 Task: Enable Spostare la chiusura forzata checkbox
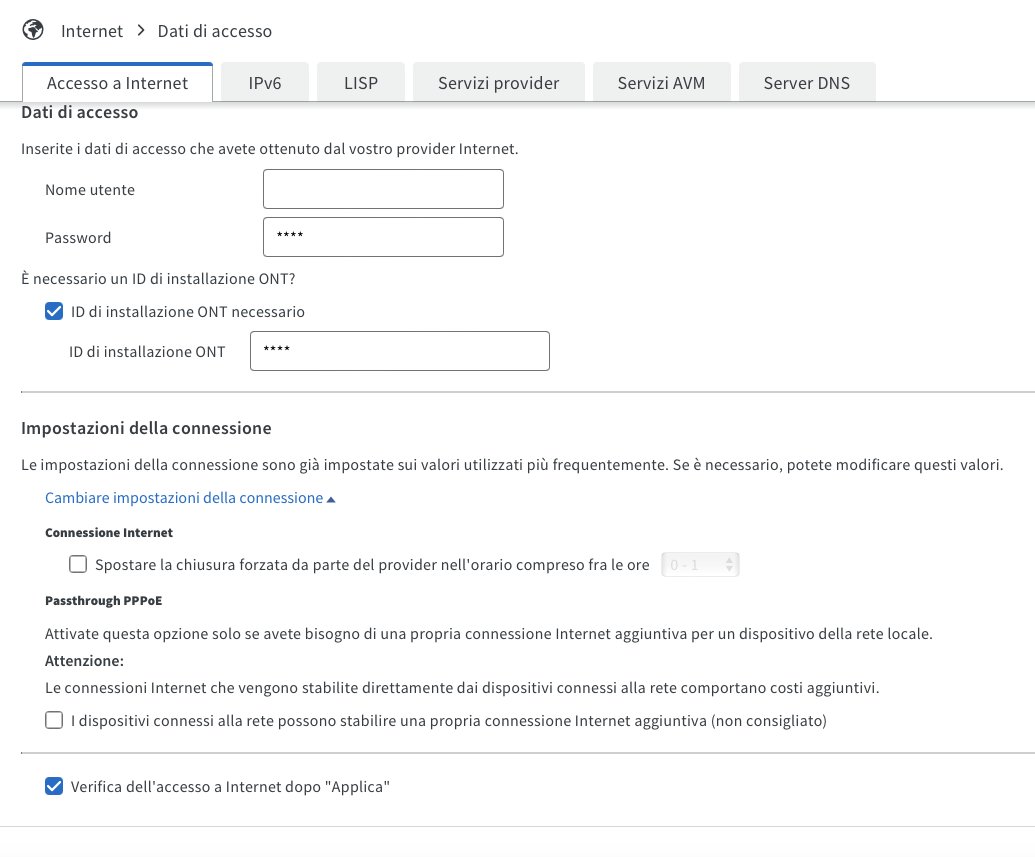click(78, 564)
